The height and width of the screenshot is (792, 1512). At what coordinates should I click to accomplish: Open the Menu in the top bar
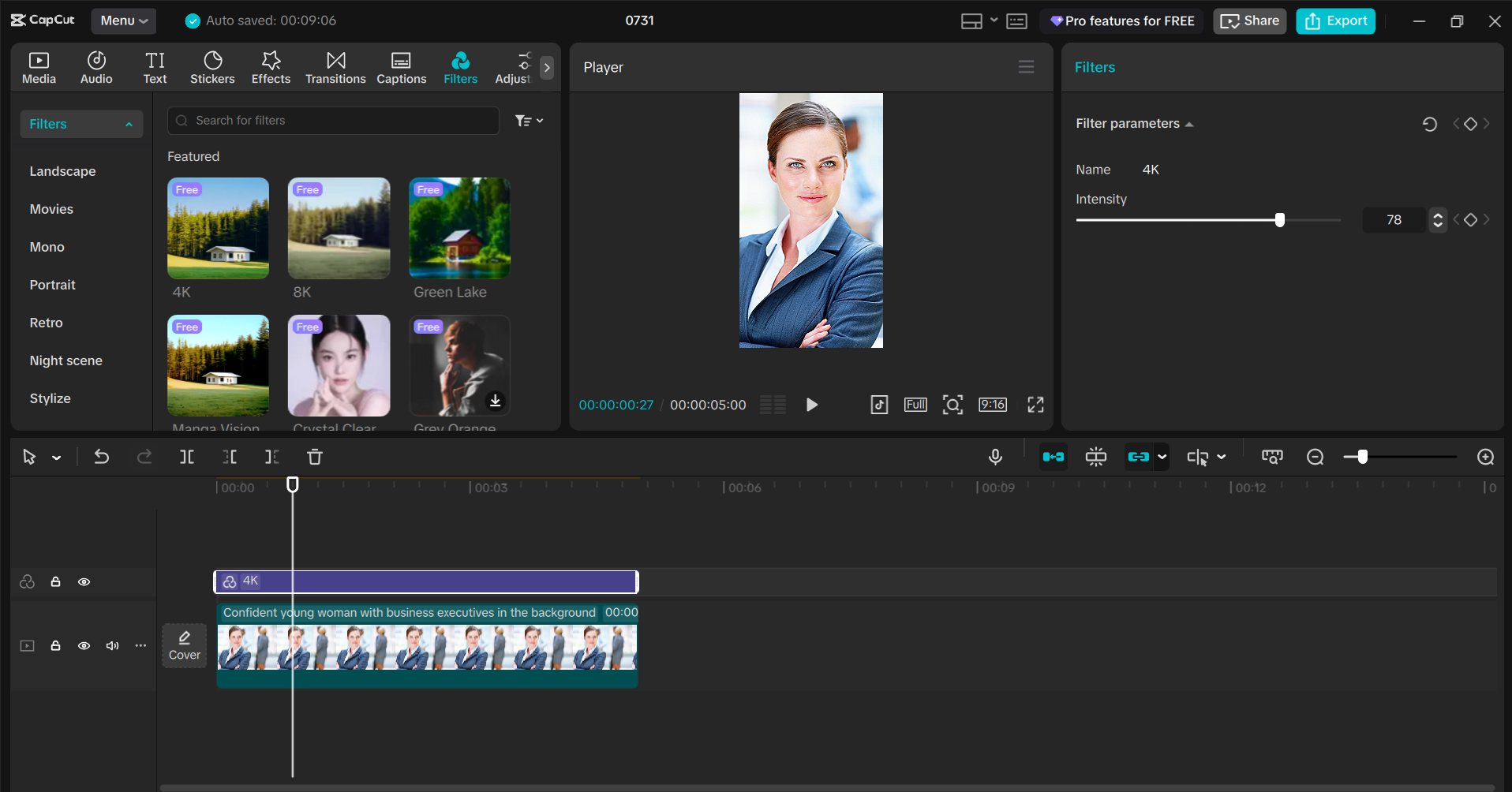[123, 21]
